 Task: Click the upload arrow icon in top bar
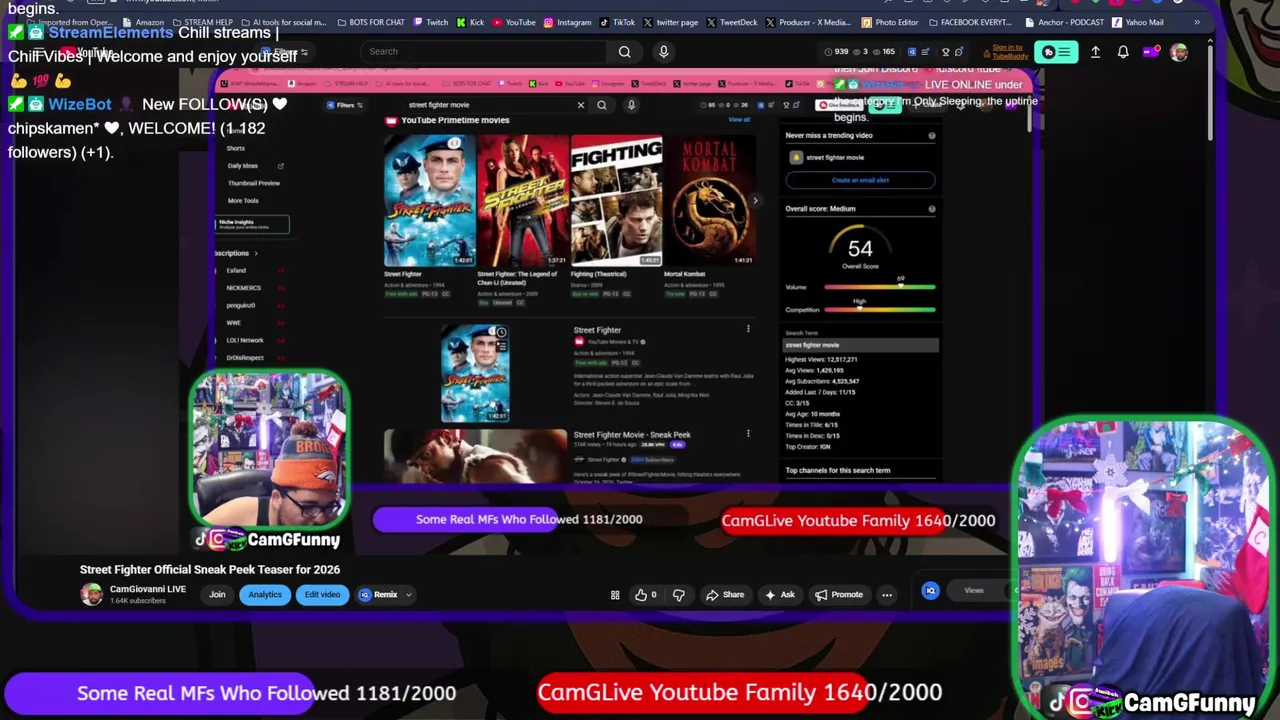coord(1095,52)
